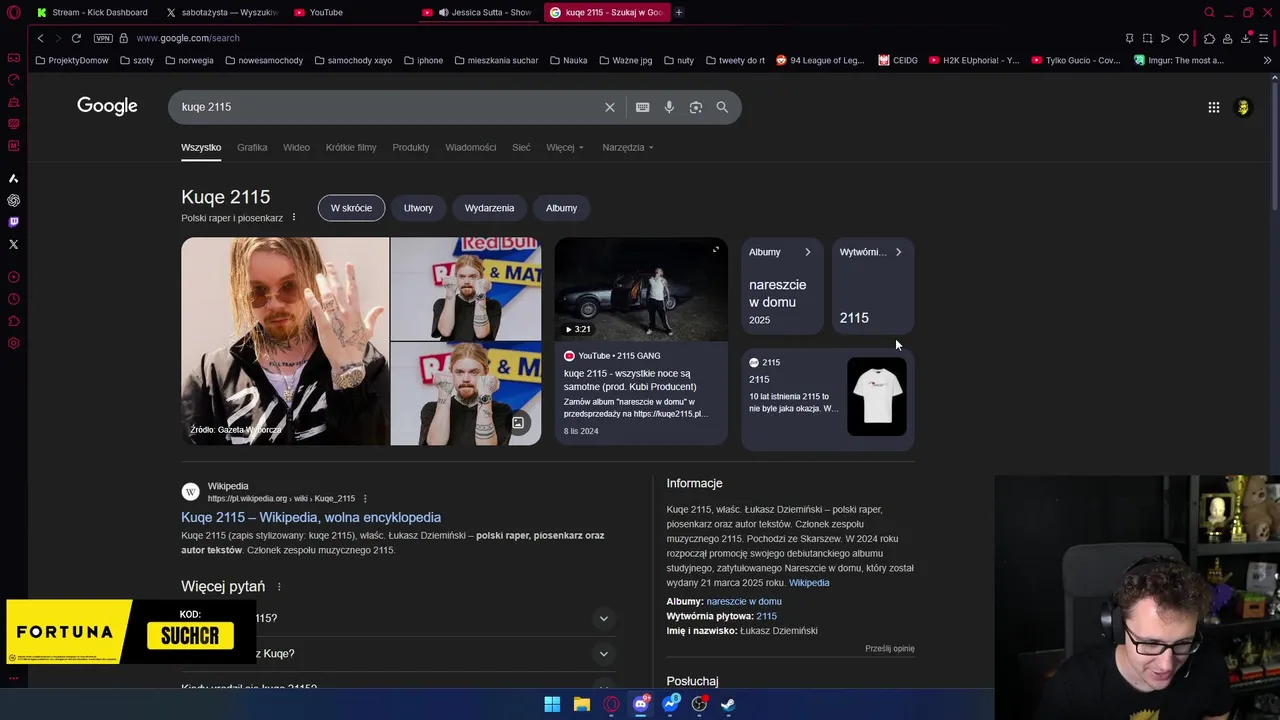Open the Google apps grid
This screenshot has height=720, width=1280.
point(1214,107)
